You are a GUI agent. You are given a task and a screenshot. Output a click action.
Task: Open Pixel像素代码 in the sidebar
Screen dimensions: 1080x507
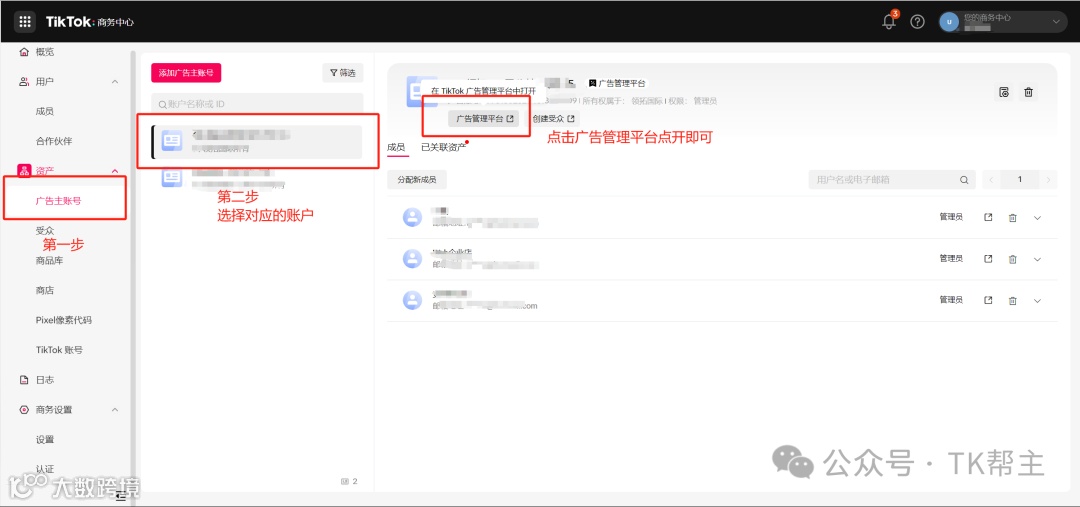pyautogui.click(x=63, y=320)
